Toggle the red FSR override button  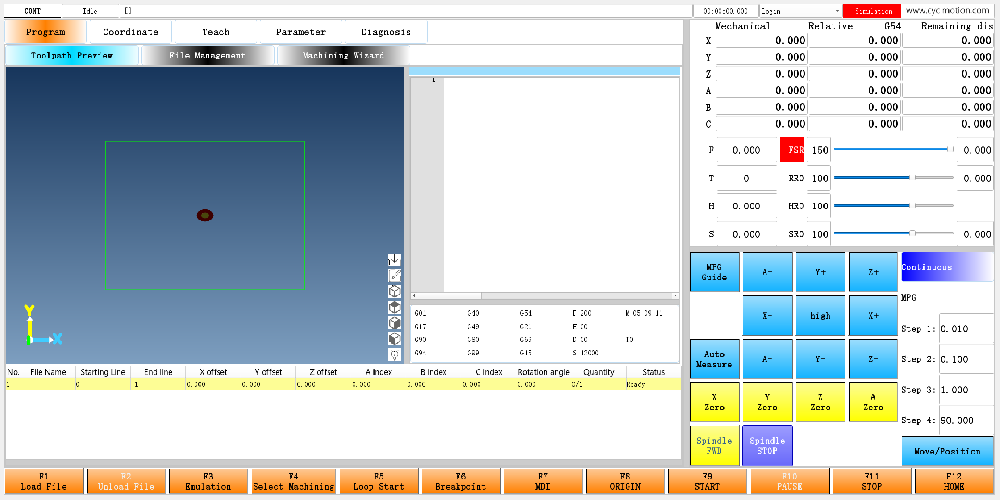(x=792, y=150)
